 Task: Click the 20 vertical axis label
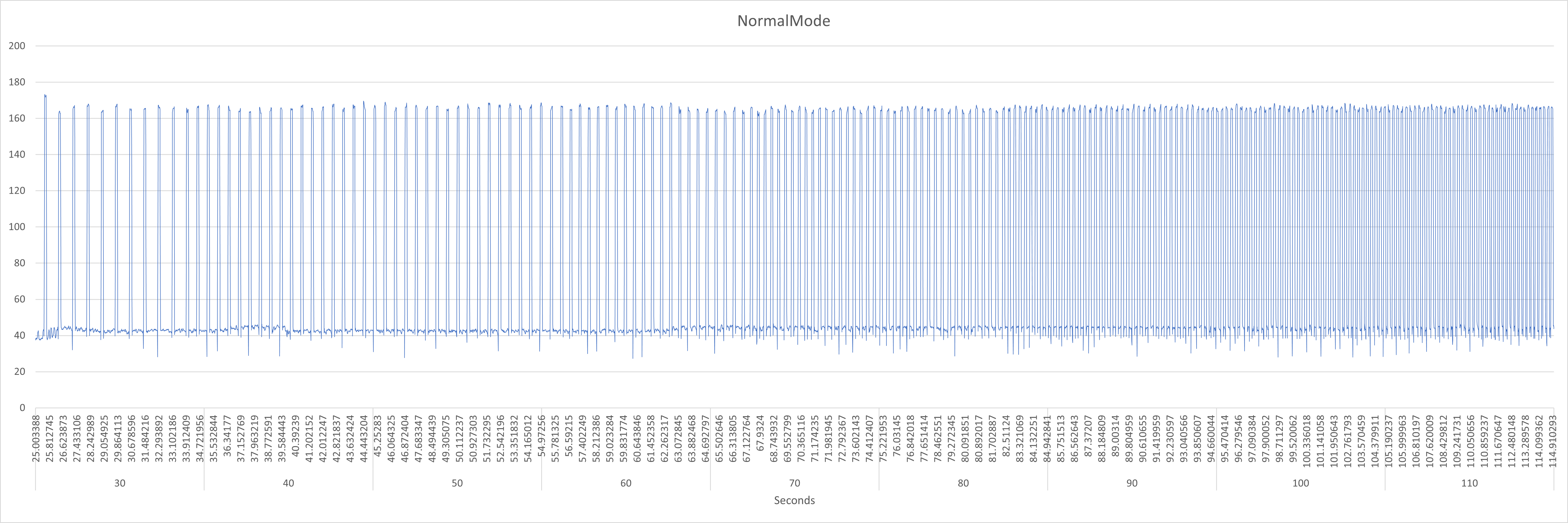click(20, 372)
